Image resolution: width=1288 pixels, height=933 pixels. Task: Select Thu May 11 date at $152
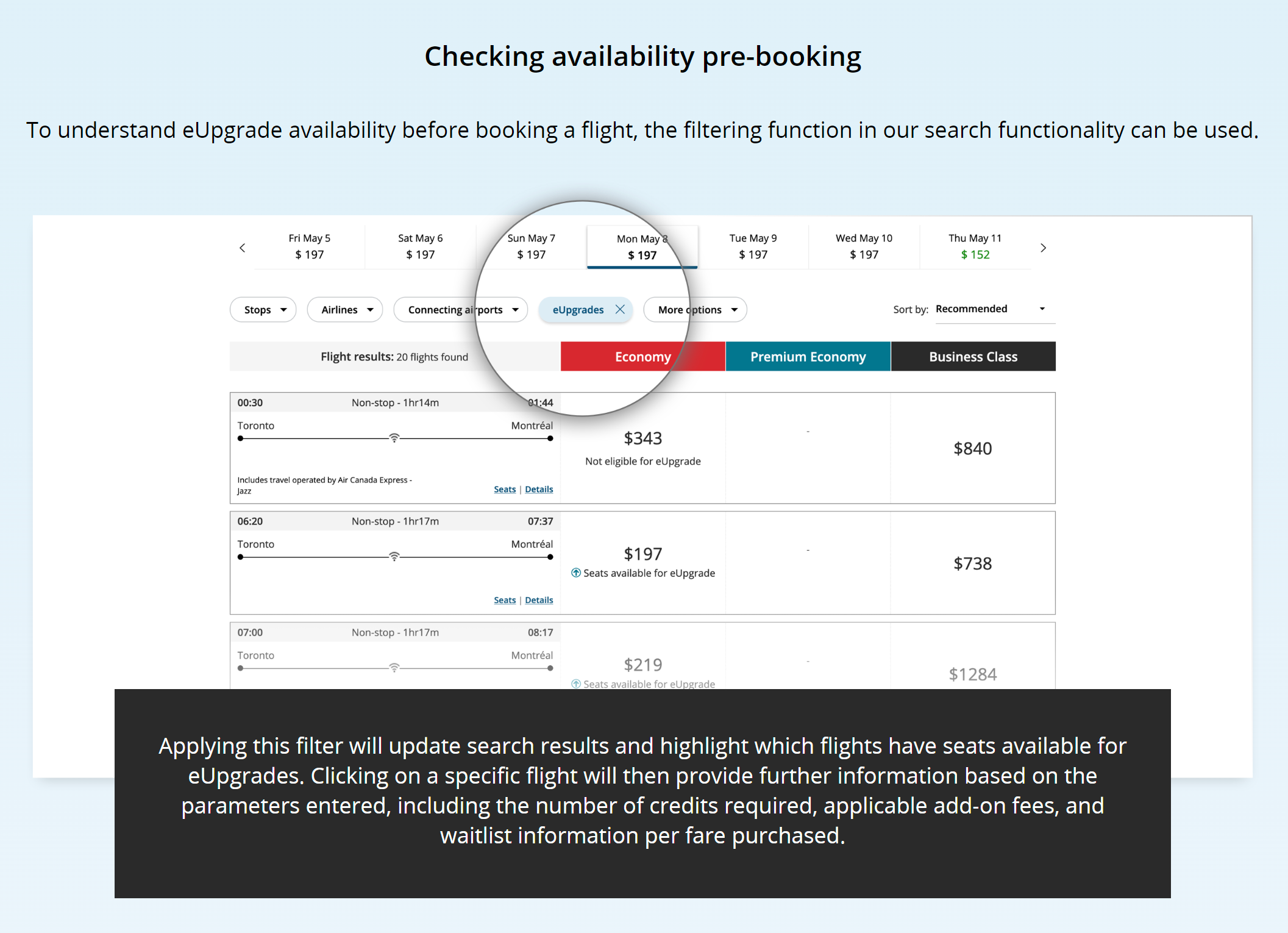(x=975, y=246)
